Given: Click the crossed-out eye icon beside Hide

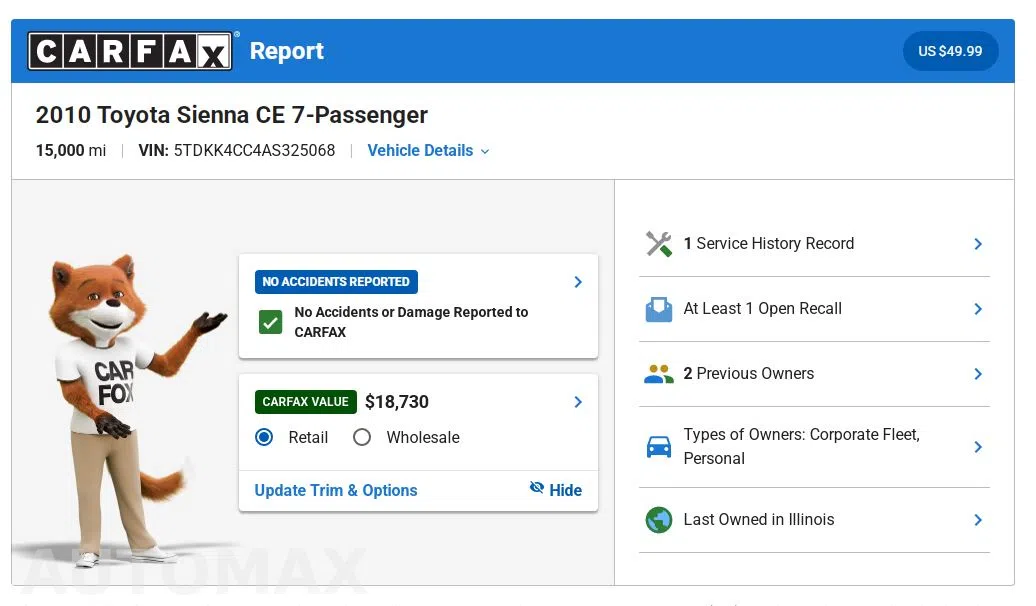Looking at the screenshot, I should 536,488.
